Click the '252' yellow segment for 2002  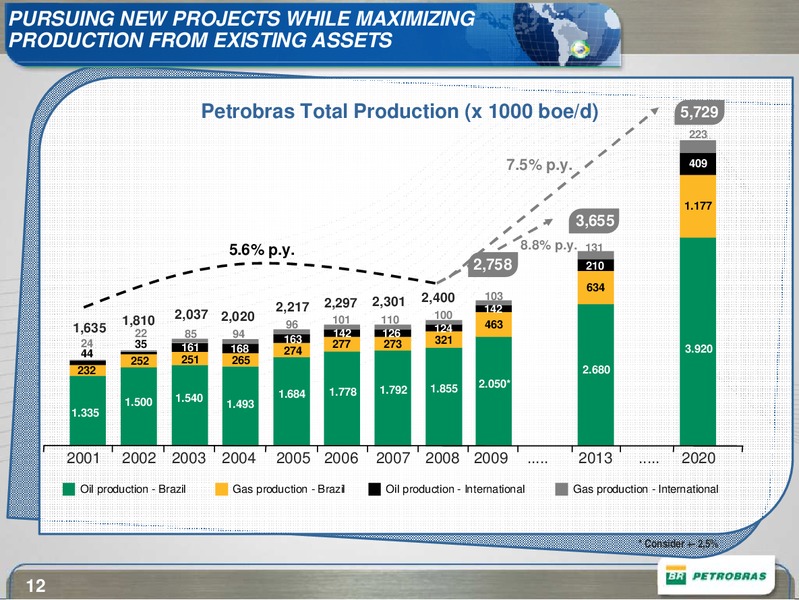pyautogui.click(x=140, y=361)
